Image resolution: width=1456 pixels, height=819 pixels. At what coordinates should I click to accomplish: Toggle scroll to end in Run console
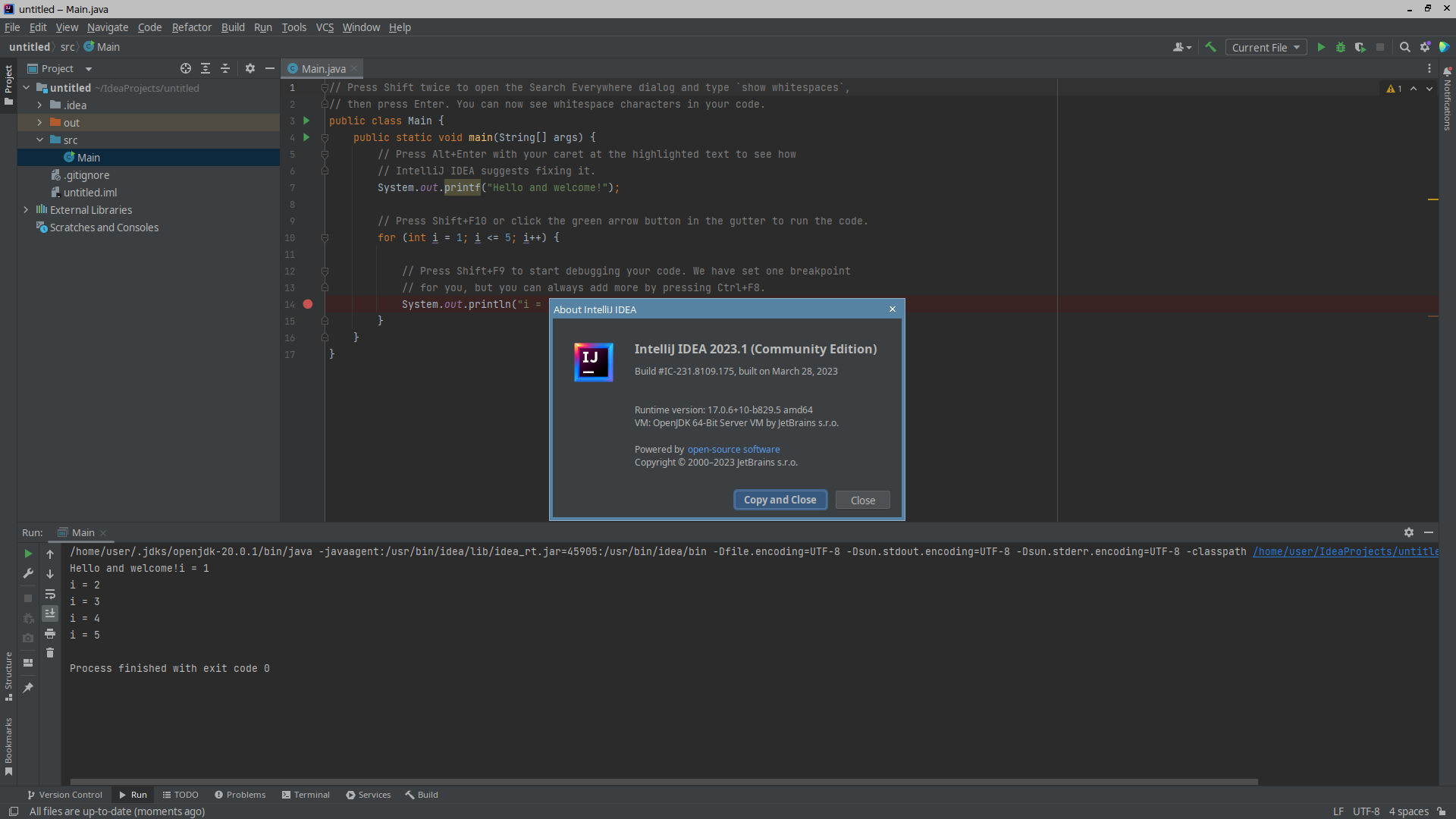[x=50, y=613]
